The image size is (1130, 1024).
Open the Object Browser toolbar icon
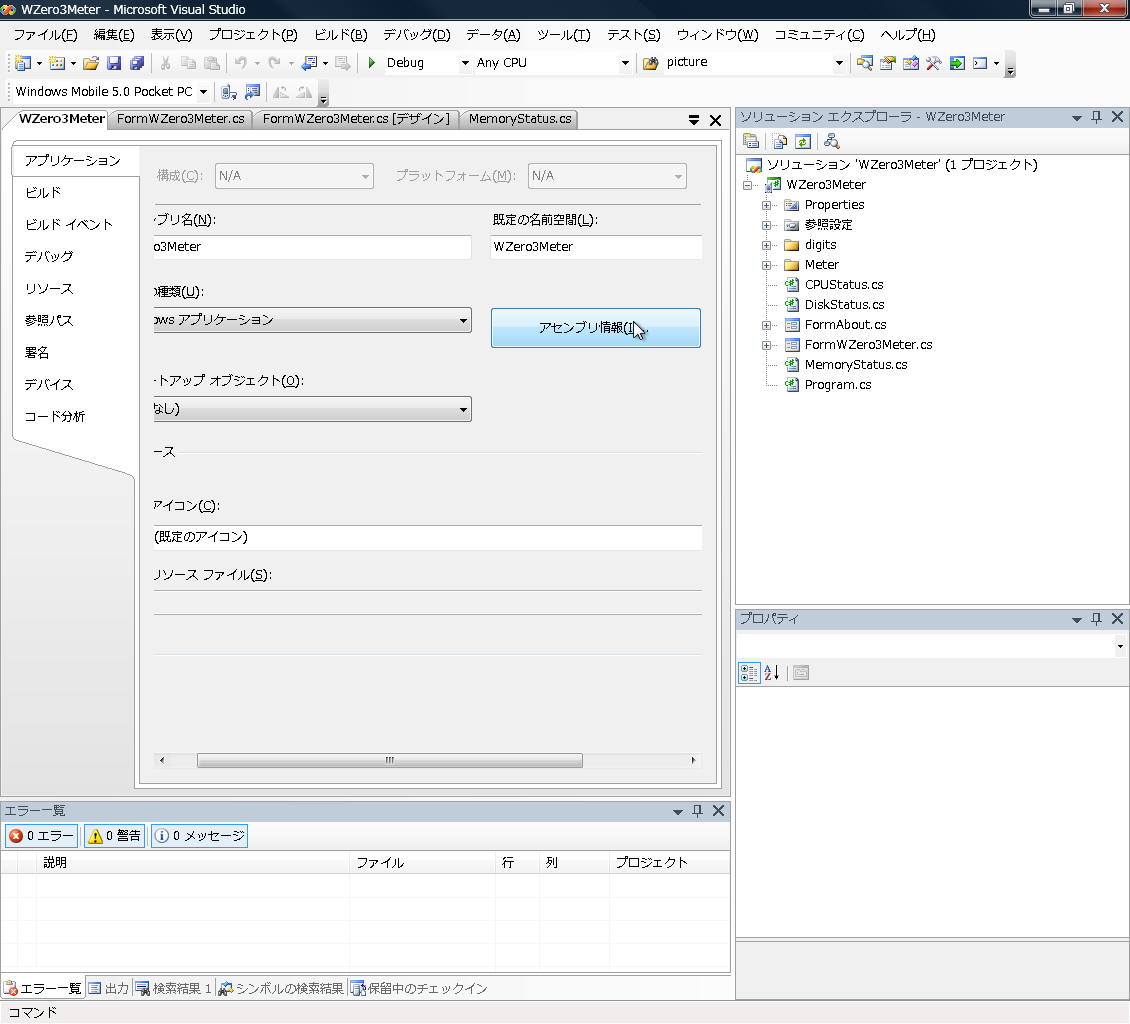911,63
